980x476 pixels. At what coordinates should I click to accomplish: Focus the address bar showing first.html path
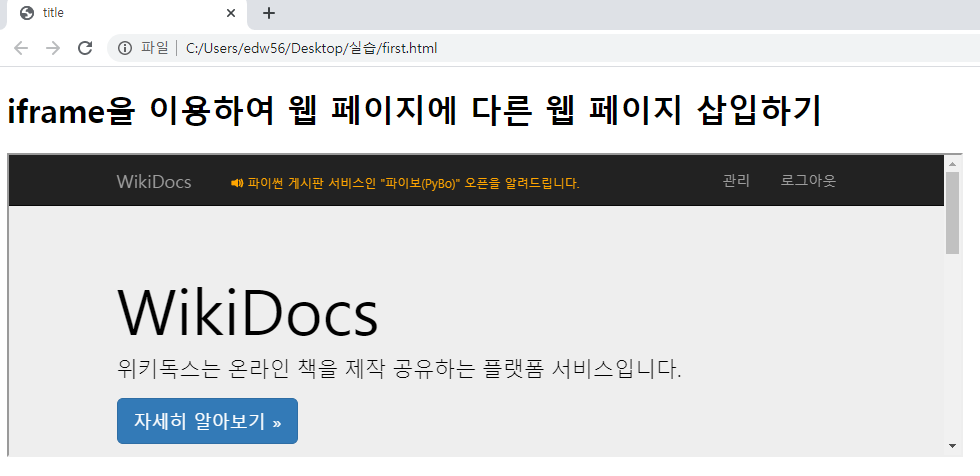pyautogui.click(x=544, y=48)
